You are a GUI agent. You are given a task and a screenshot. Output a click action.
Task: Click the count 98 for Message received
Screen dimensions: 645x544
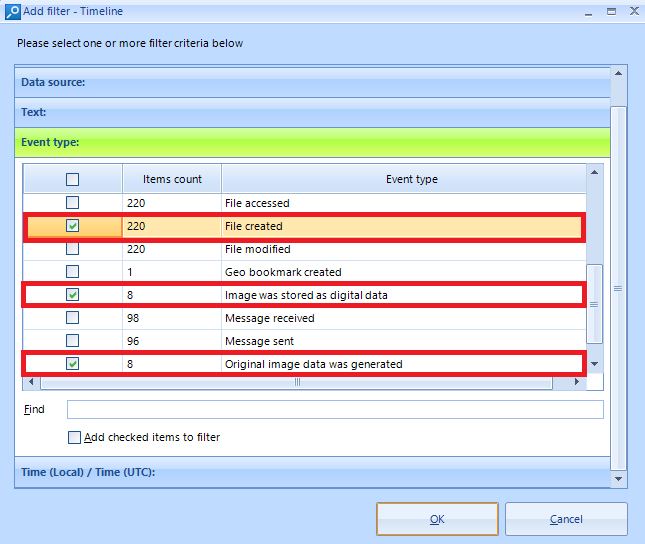(x=133, y=318)
